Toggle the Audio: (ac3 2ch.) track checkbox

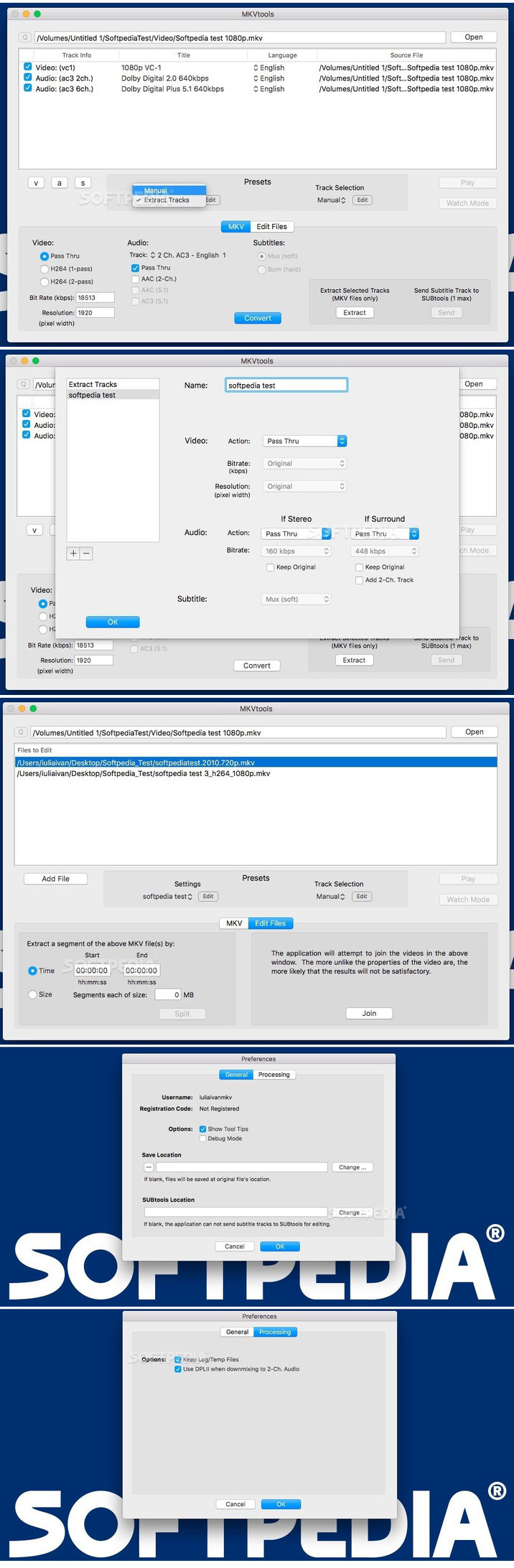pos(28,78)
